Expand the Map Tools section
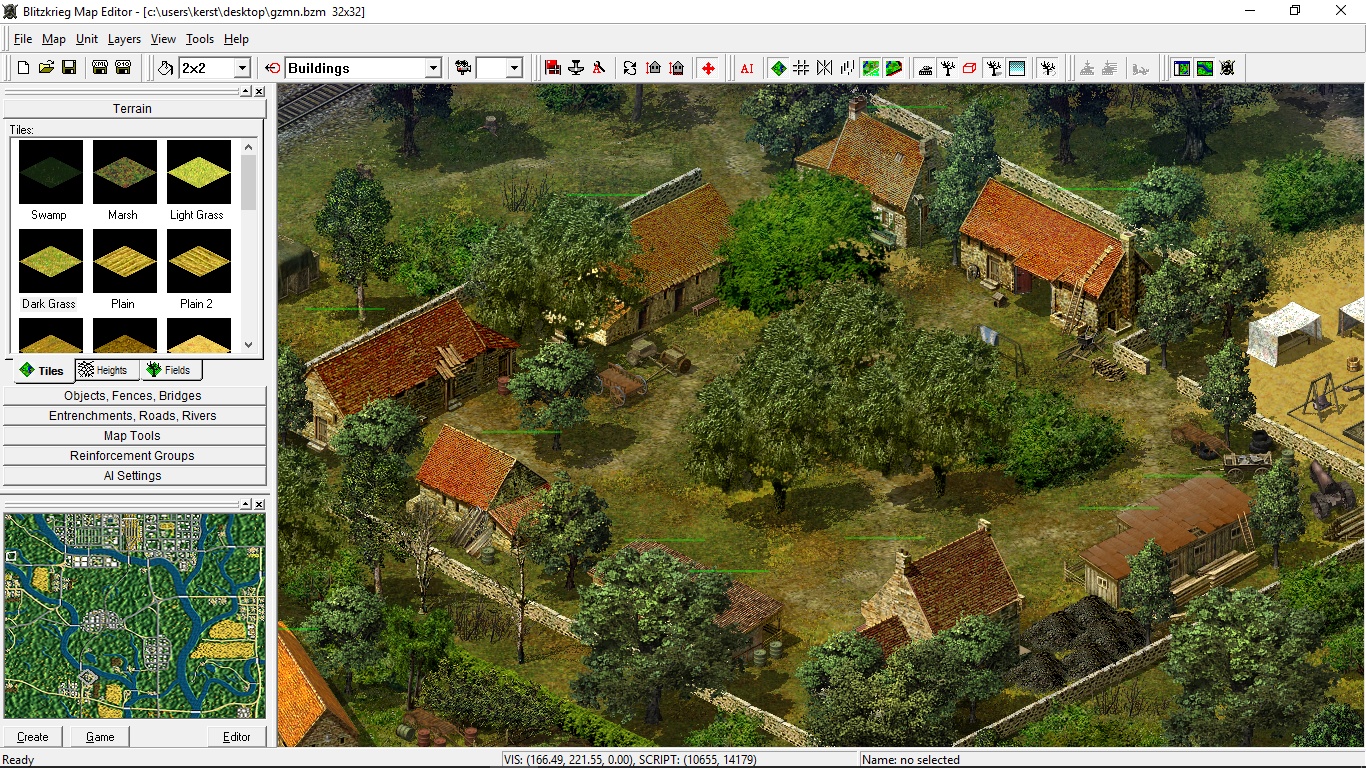1366x768 pixels. (133, 436)
